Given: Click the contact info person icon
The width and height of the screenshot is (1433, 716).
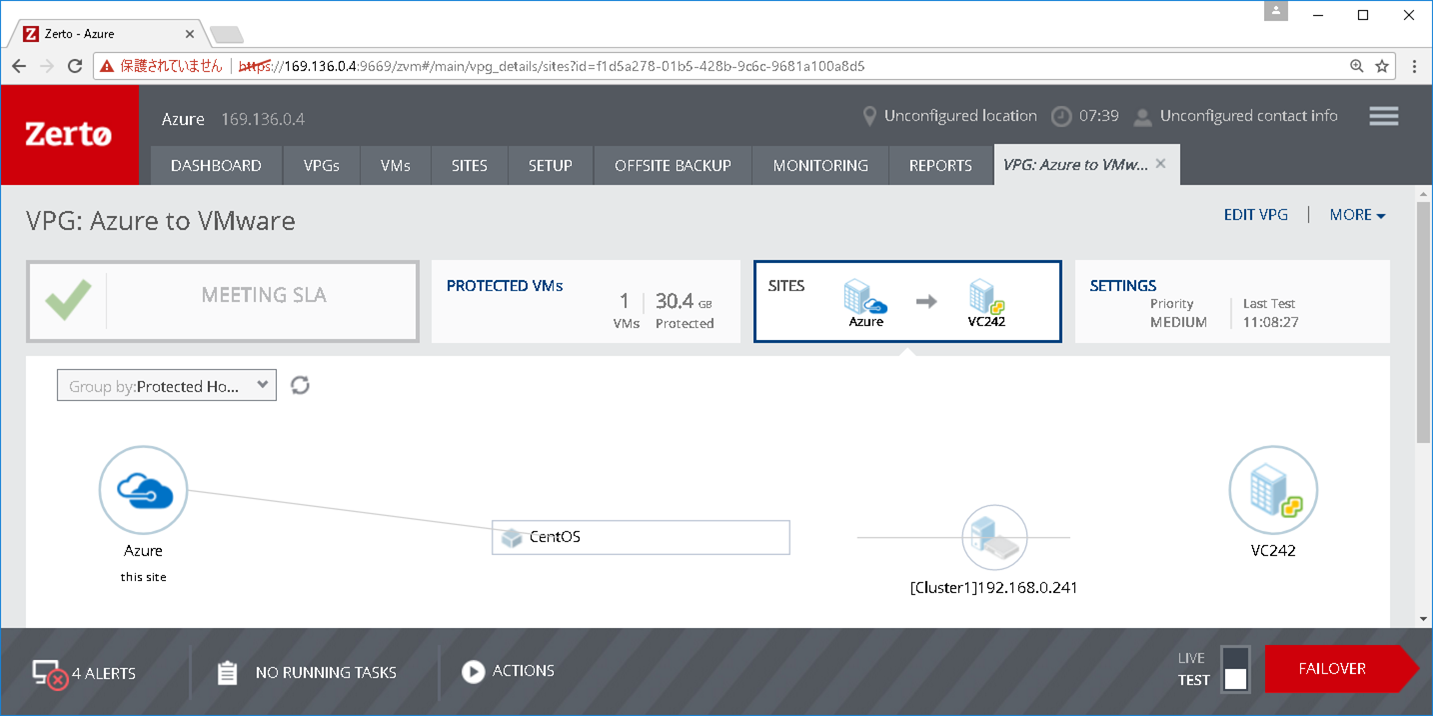Looking at the screenshot, I should [x=1142, y=117].
